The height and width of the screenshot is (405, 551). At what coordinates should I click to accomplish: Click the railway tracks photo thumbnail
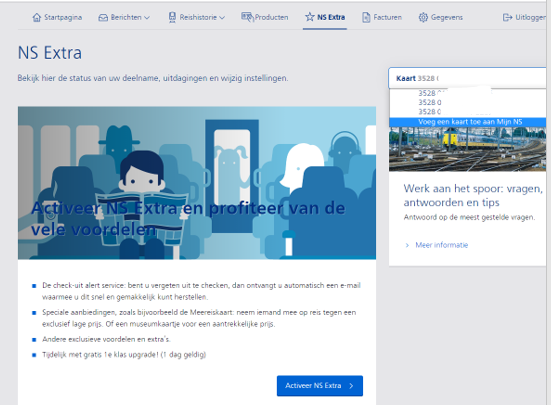[467, 149]
